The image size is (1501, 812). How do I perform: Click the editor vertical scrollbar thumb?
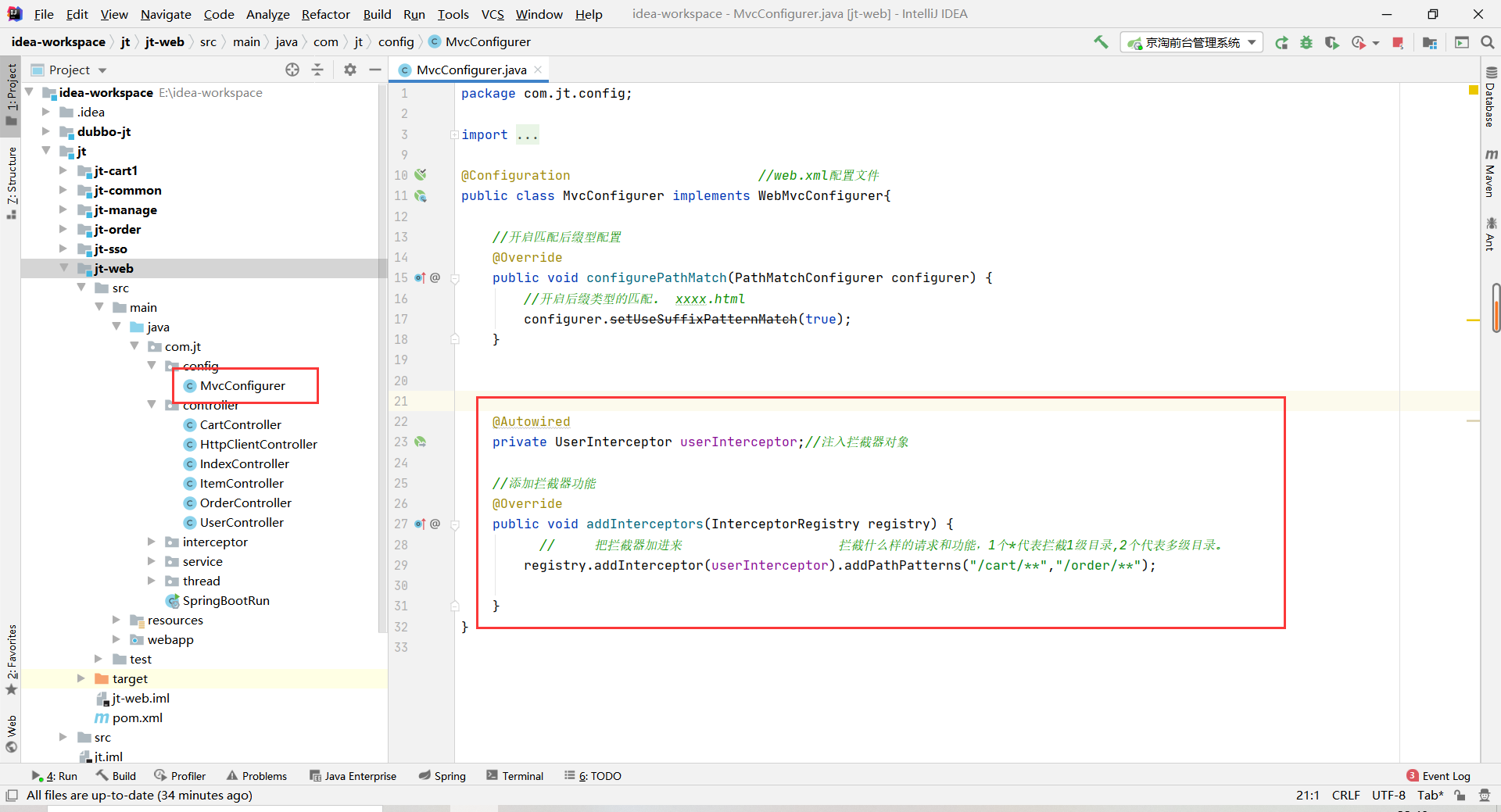1496,308
